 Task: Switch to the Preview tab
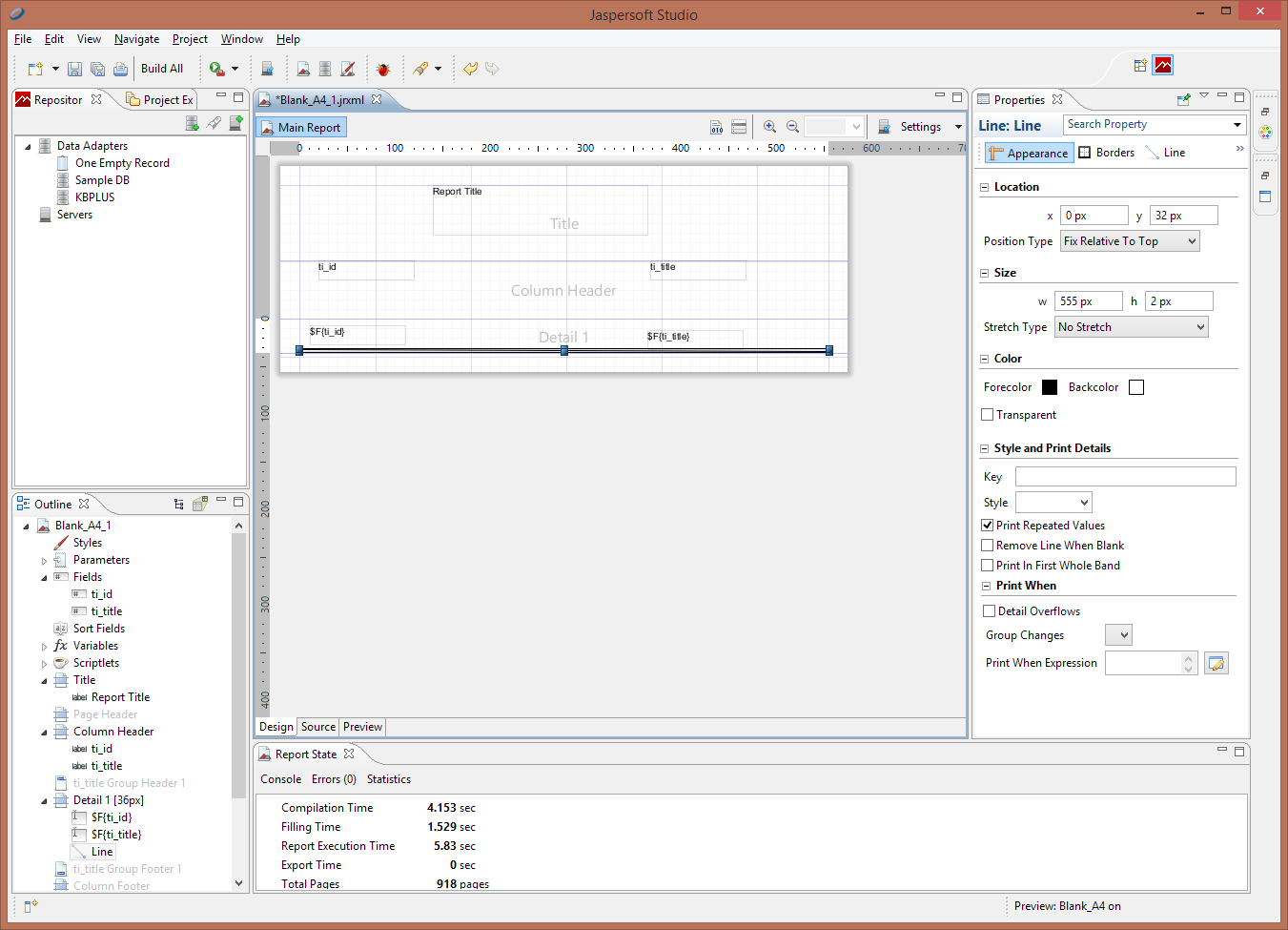pyautogui.click(x=362, y=727)
